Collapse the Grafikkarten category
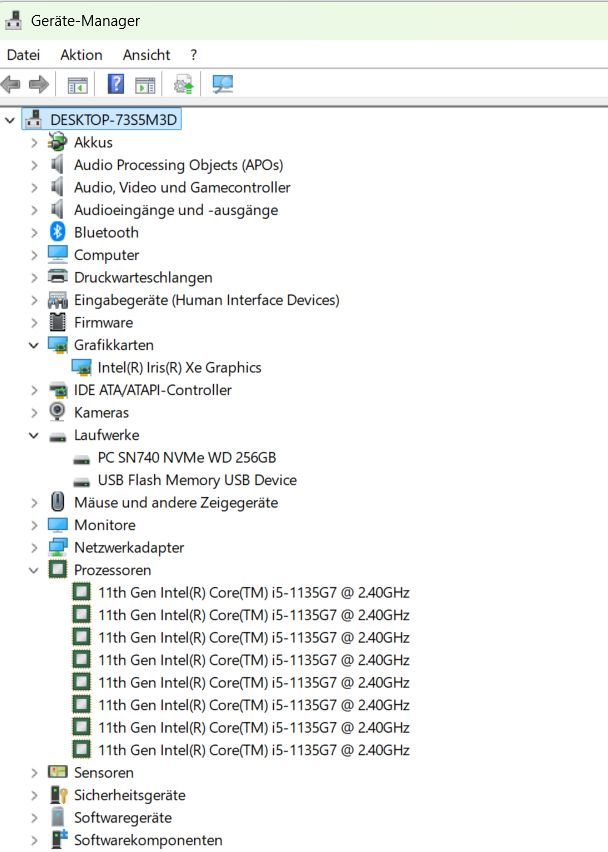Viewport: 608px width, 852px height. pyautogui.click(x=34, y=345)
